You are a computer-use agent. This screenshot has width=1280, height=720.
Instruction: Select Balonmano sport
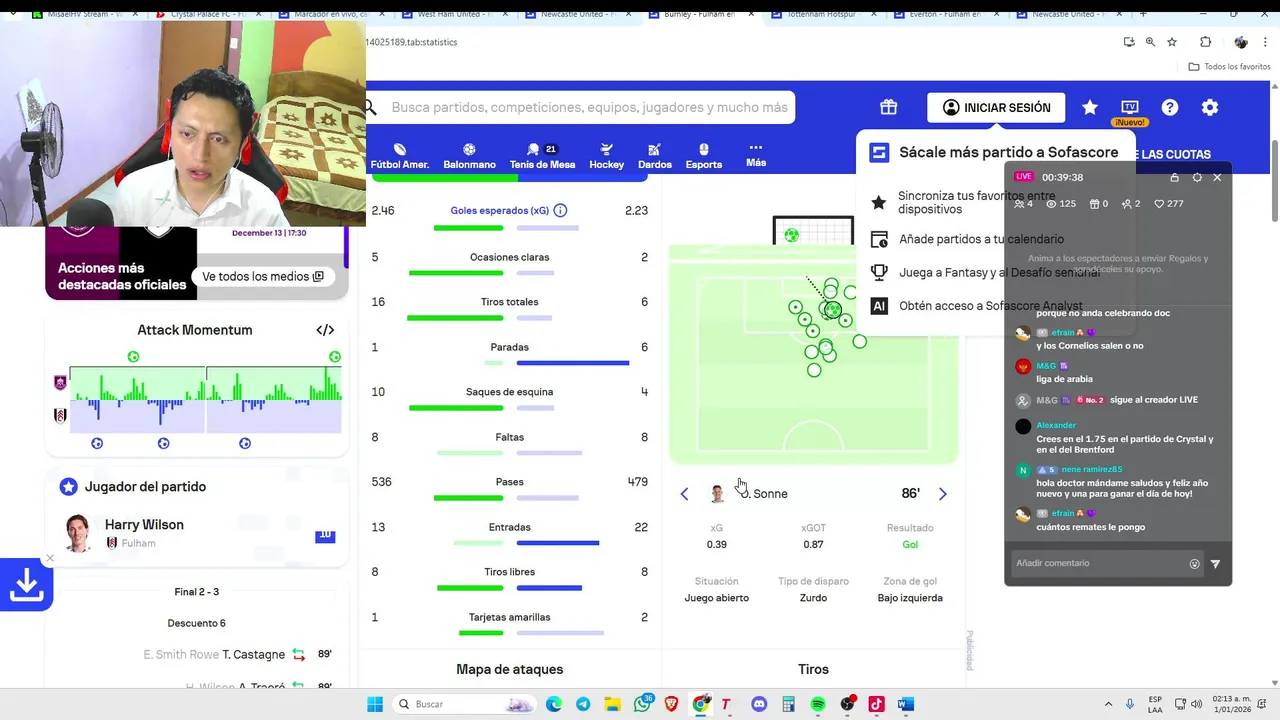(x=469, y=156)
